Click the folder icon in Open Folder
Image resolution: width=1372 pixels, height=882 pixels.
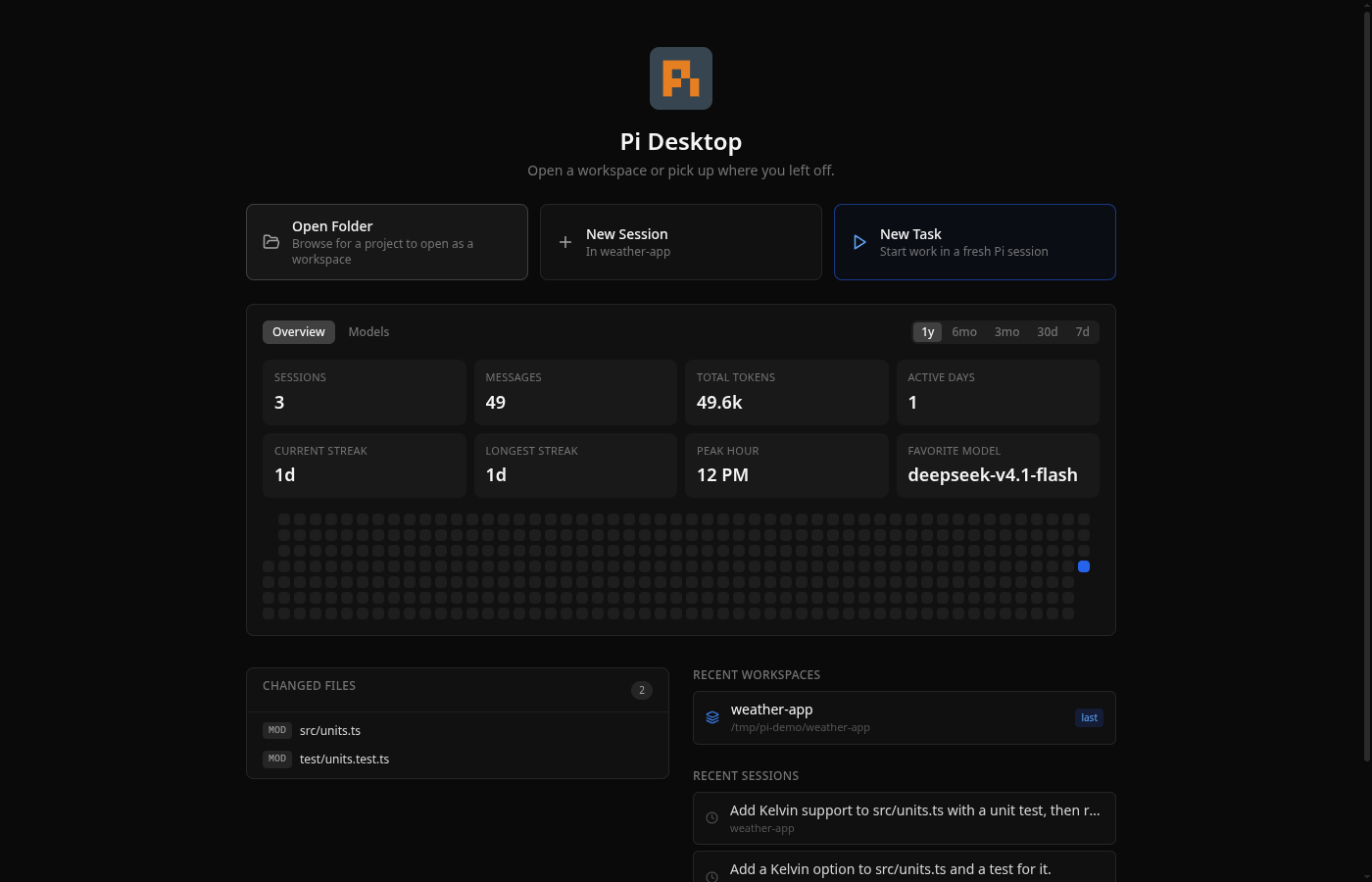pyautogui.click(x=271, y=242)
